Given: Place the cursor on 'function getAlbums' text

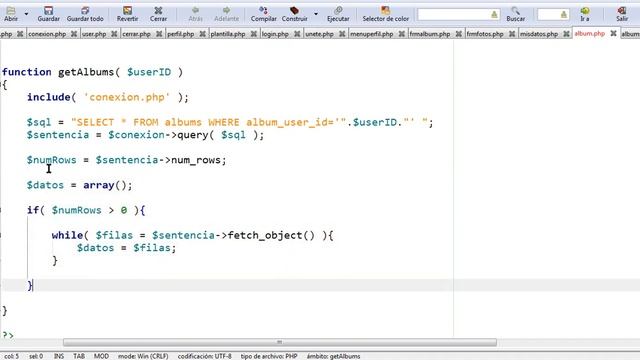Looking at the screenshot, I should pos(58,72).
